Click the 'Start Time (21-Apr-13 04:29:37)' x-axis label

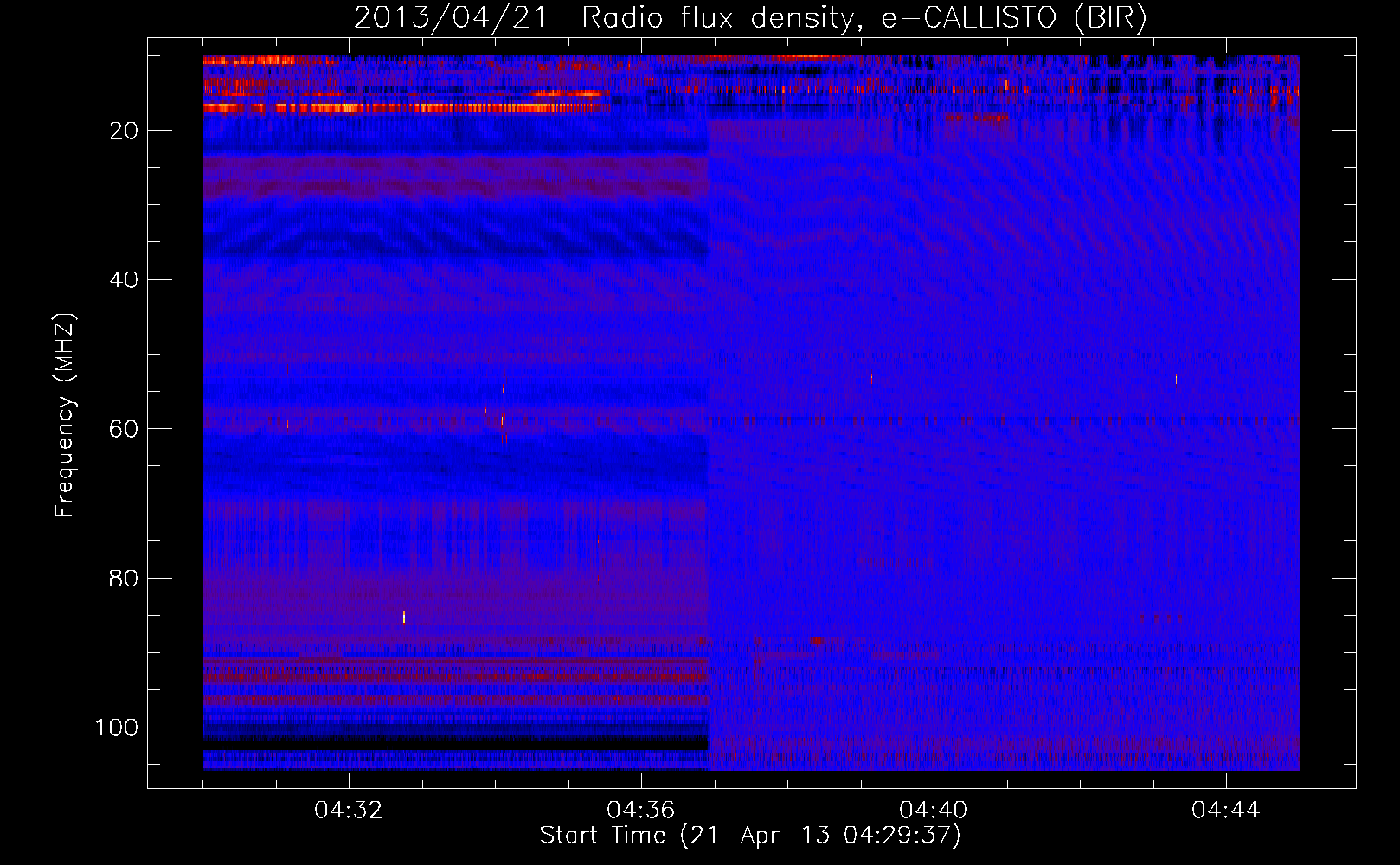point(750,836)
